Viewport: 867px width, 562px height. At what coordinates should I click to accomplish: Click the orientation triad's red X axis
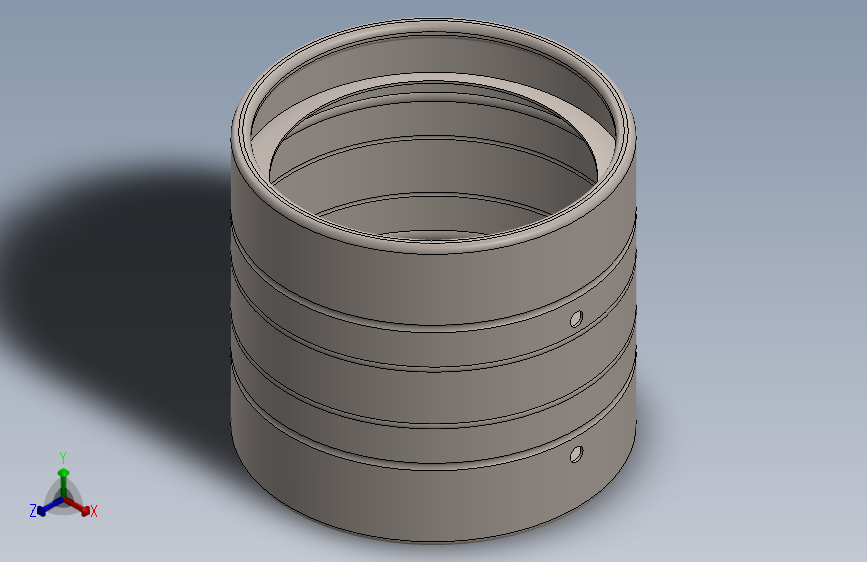tap(77, 506)
